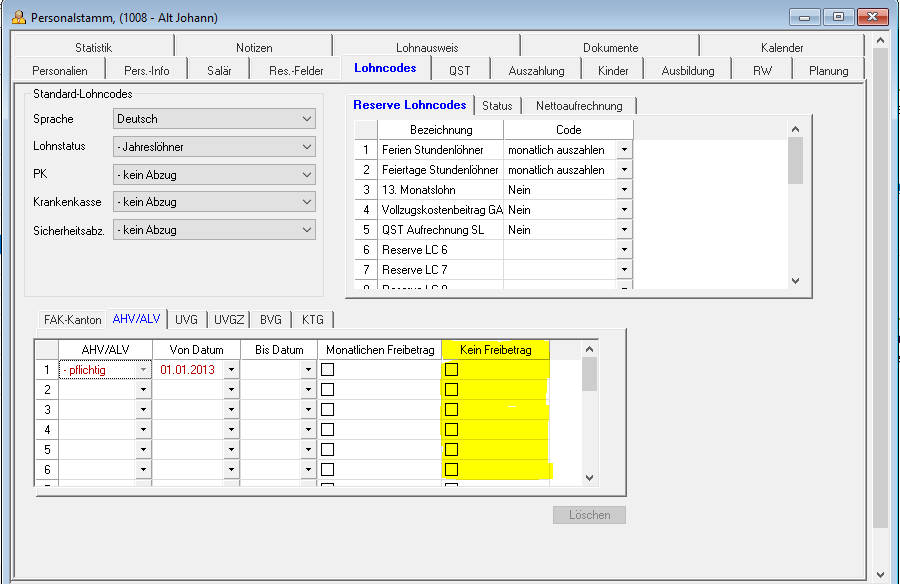Screen dimensions: 900x584
Task: Switch to the QST tab
Action: coord(460,70)
